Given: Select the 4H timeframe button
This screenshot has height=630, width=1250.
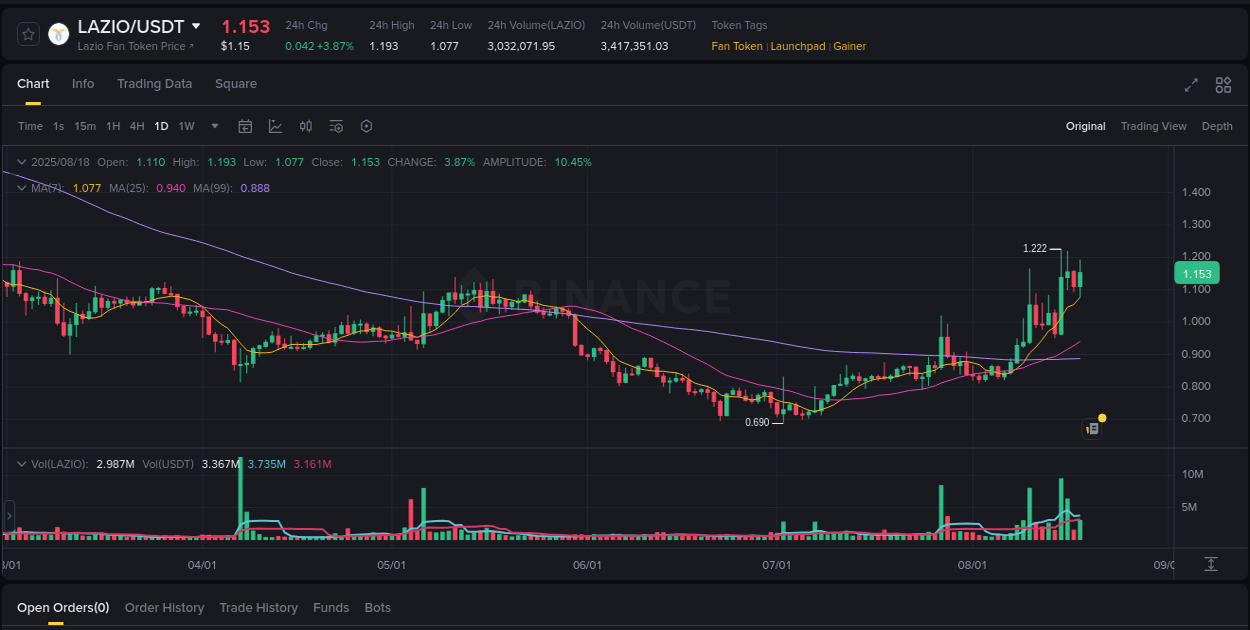Looking at the screenshot, I should coord(137,126).
